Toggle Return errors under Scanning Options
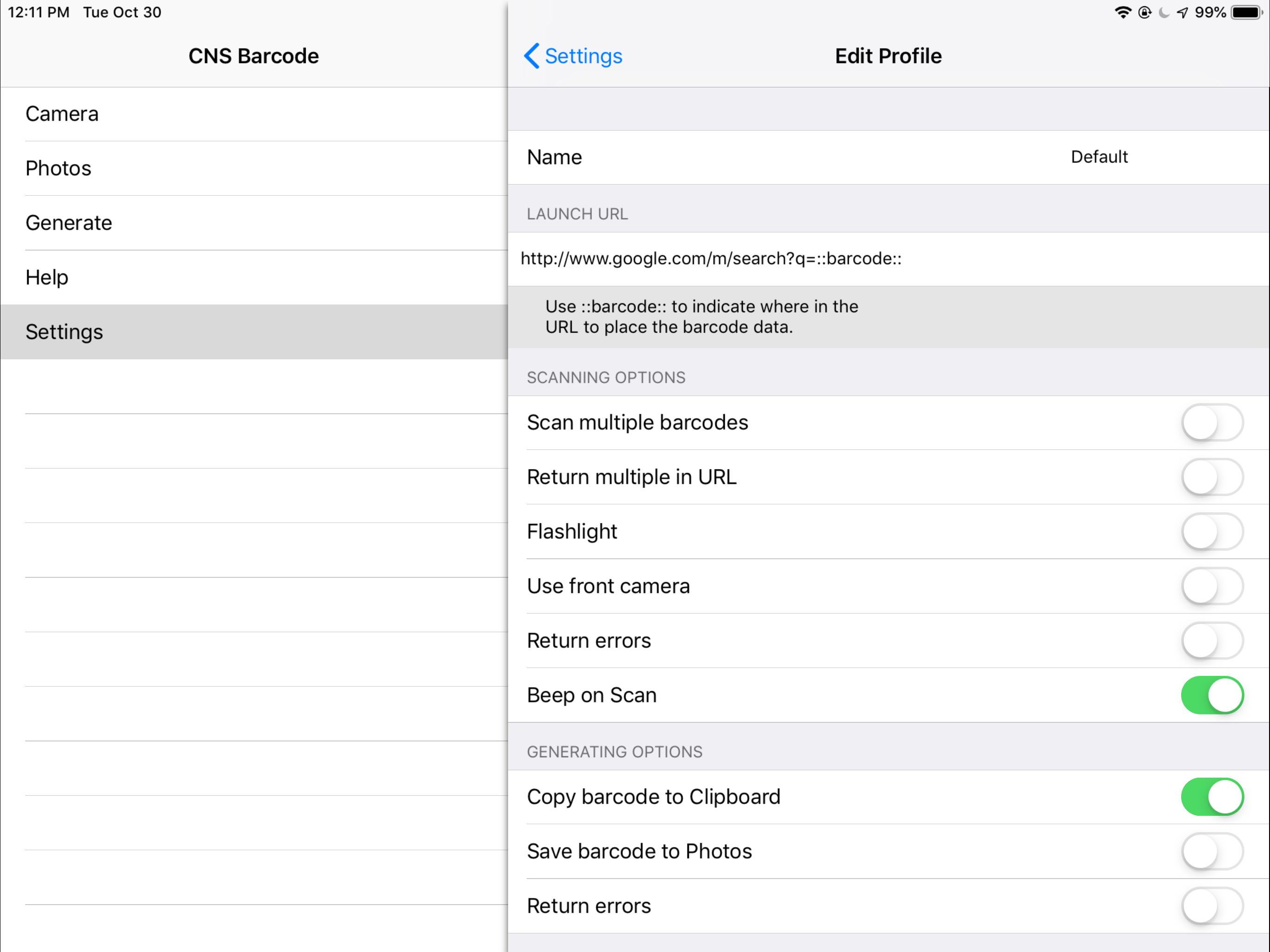Screen dimensions: 1270x952 tap(1212, 641)
